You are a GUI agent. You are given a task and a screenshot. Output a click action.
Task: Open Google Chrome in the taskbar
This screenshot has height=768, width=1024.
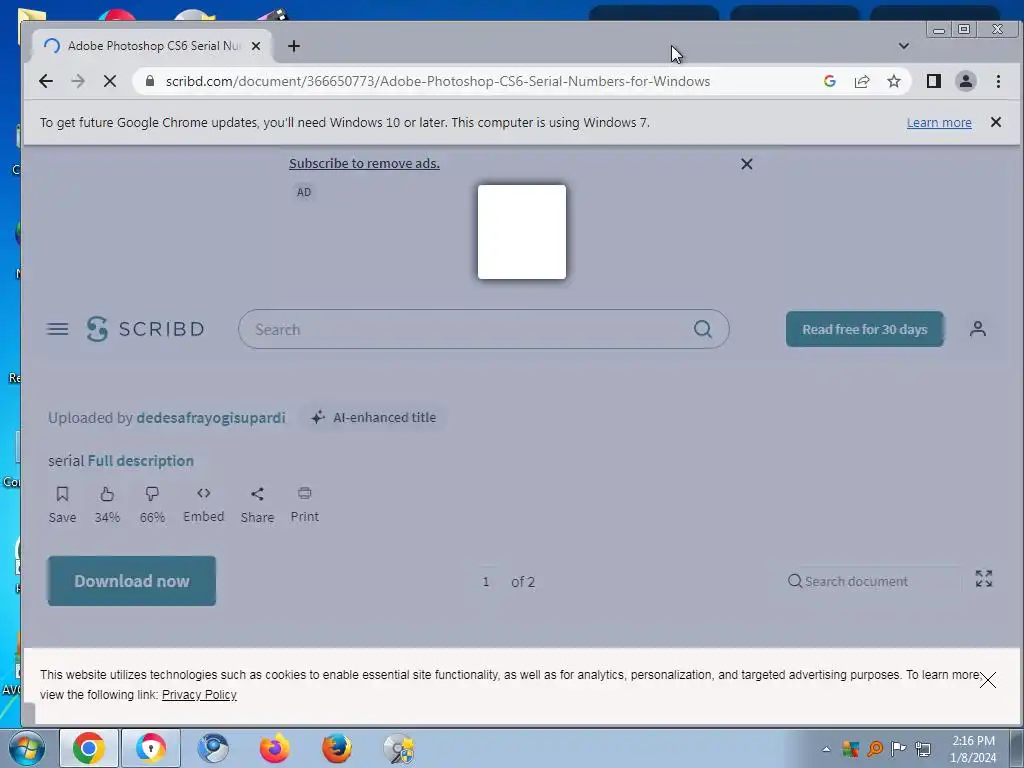click(89, 748)
